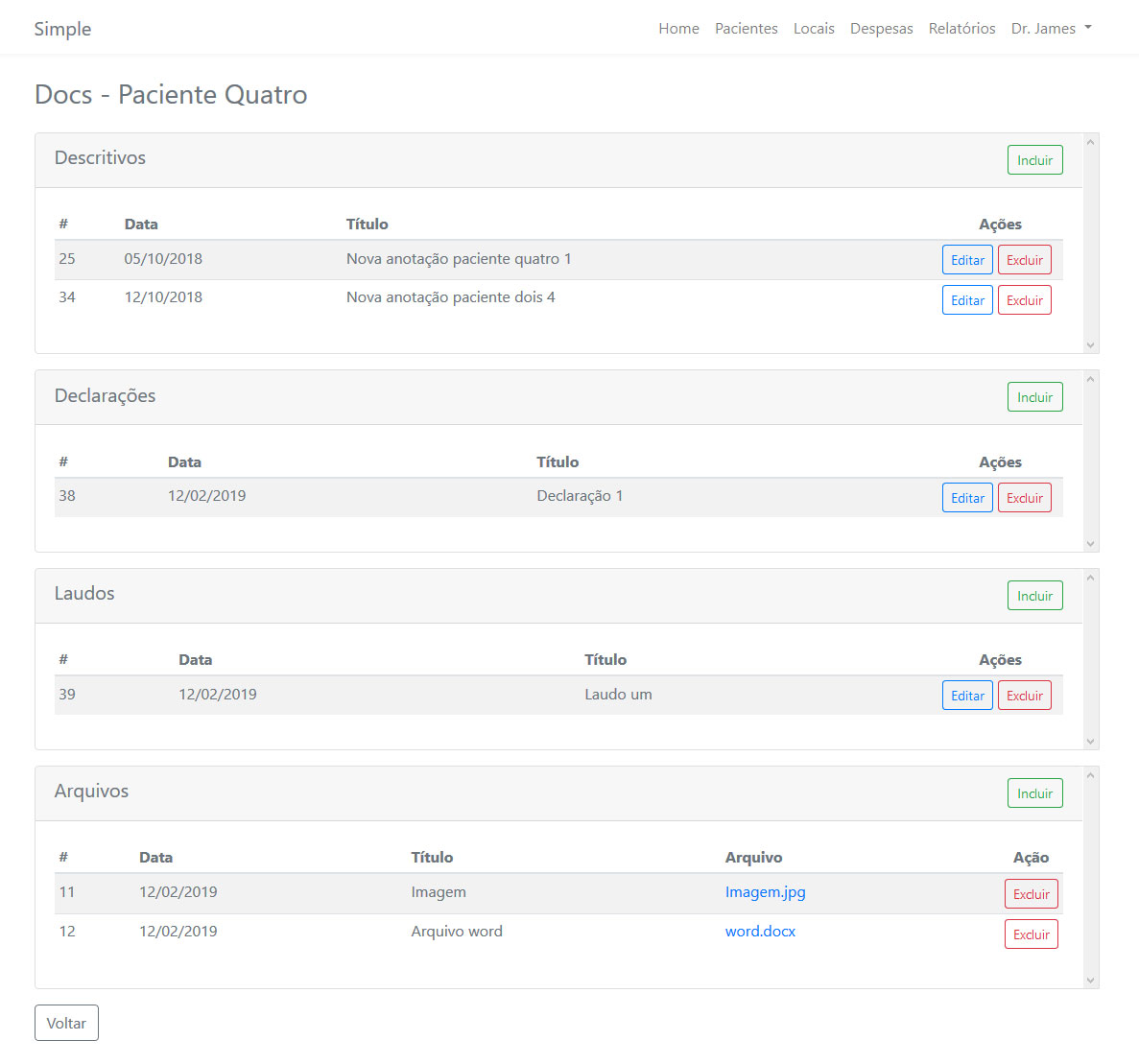Click the Voltar button
The width and height of the screenshot is (1139, 1064).
pyautogui.click(x=66, y=1023)
